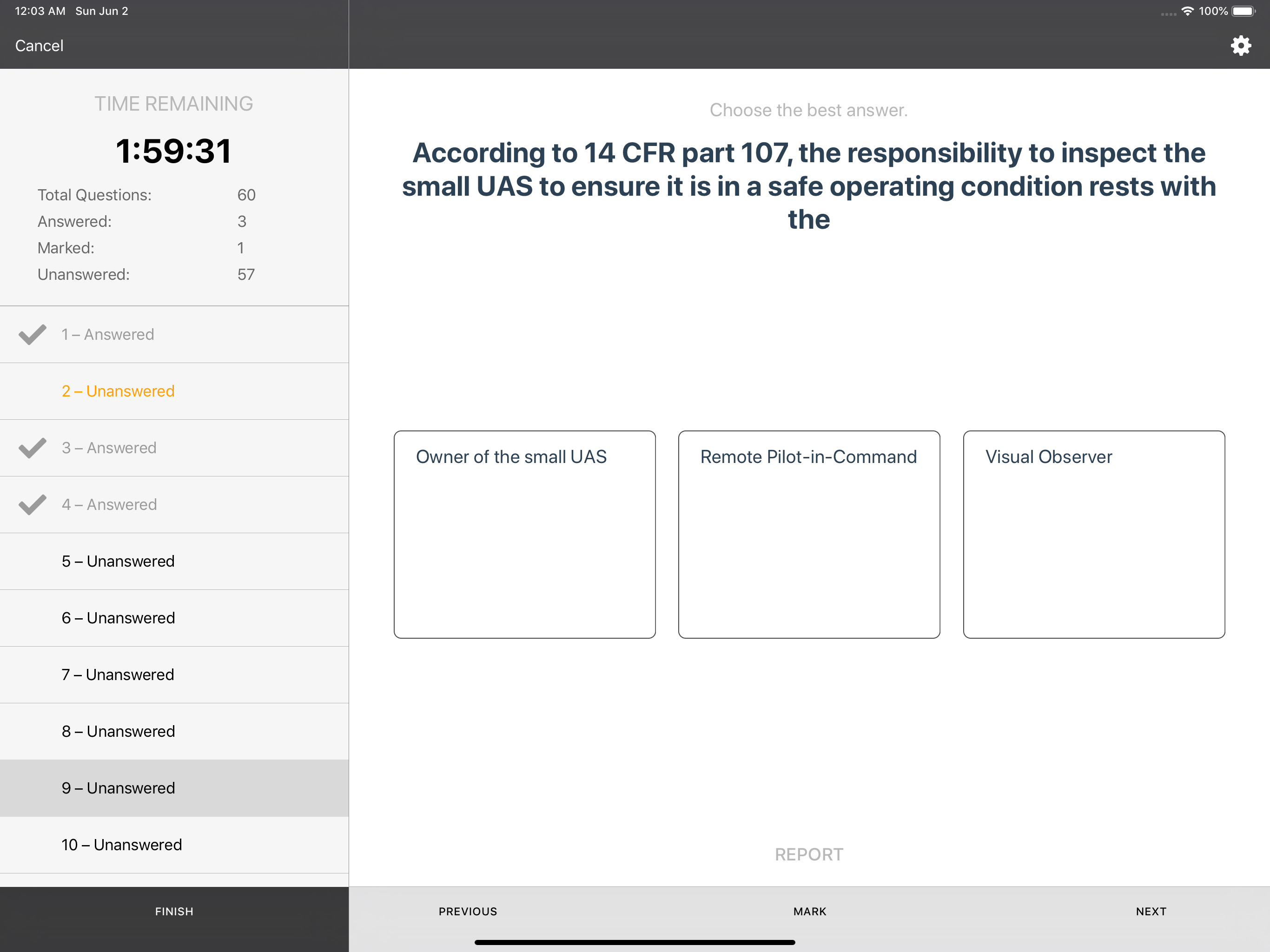Jump to question 1 – Answered
This screenshot has height=952, width=1270.
click(174, 335)
